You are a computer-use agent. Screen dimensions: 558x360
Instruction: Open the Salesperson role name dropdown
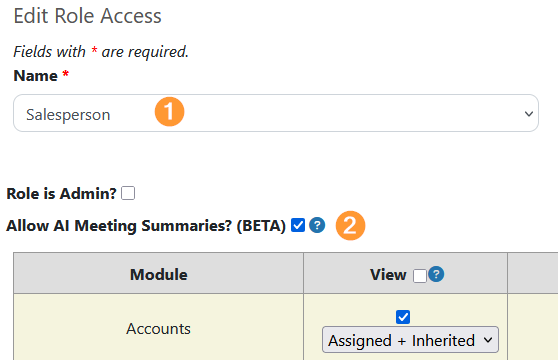click(x=276, y=113)
